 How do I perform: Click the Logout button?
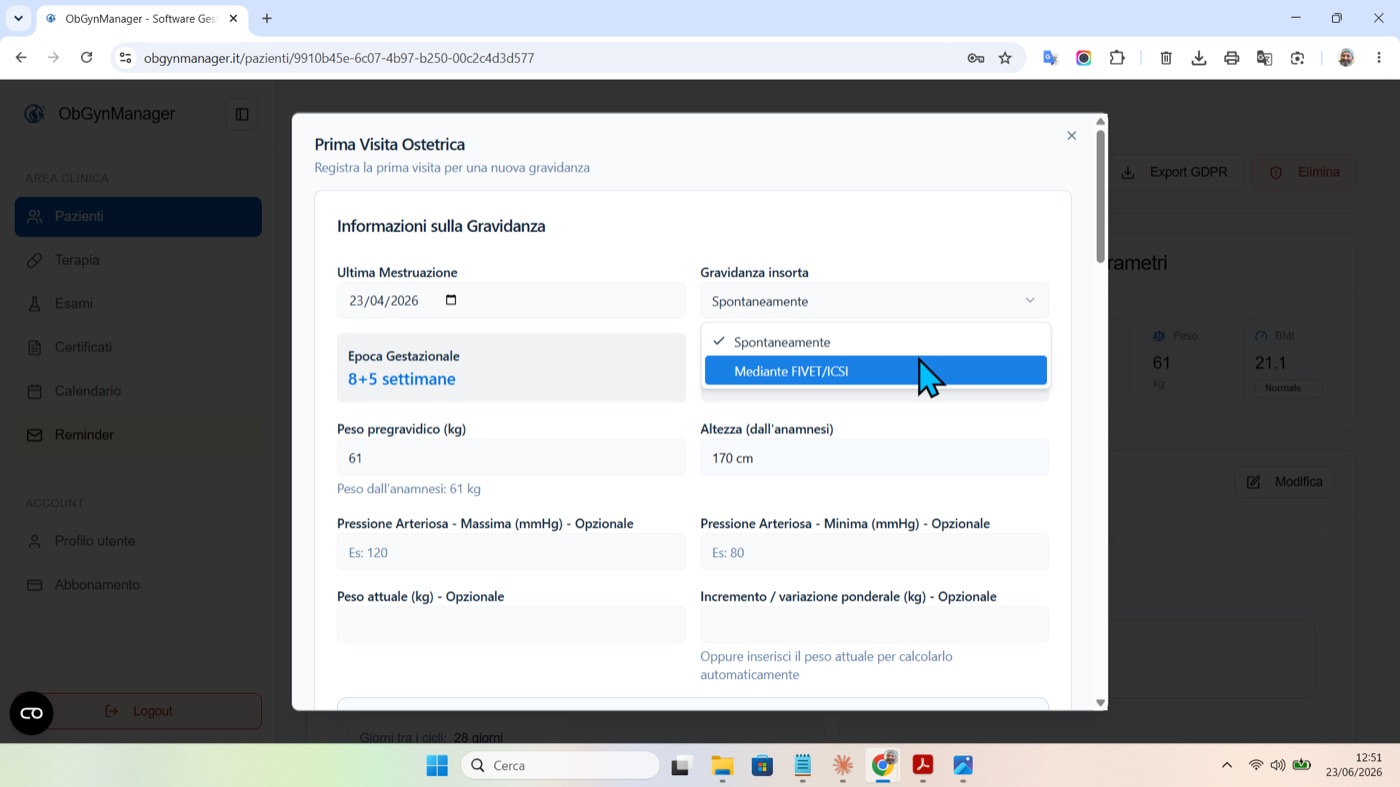[x=138, y=711]
